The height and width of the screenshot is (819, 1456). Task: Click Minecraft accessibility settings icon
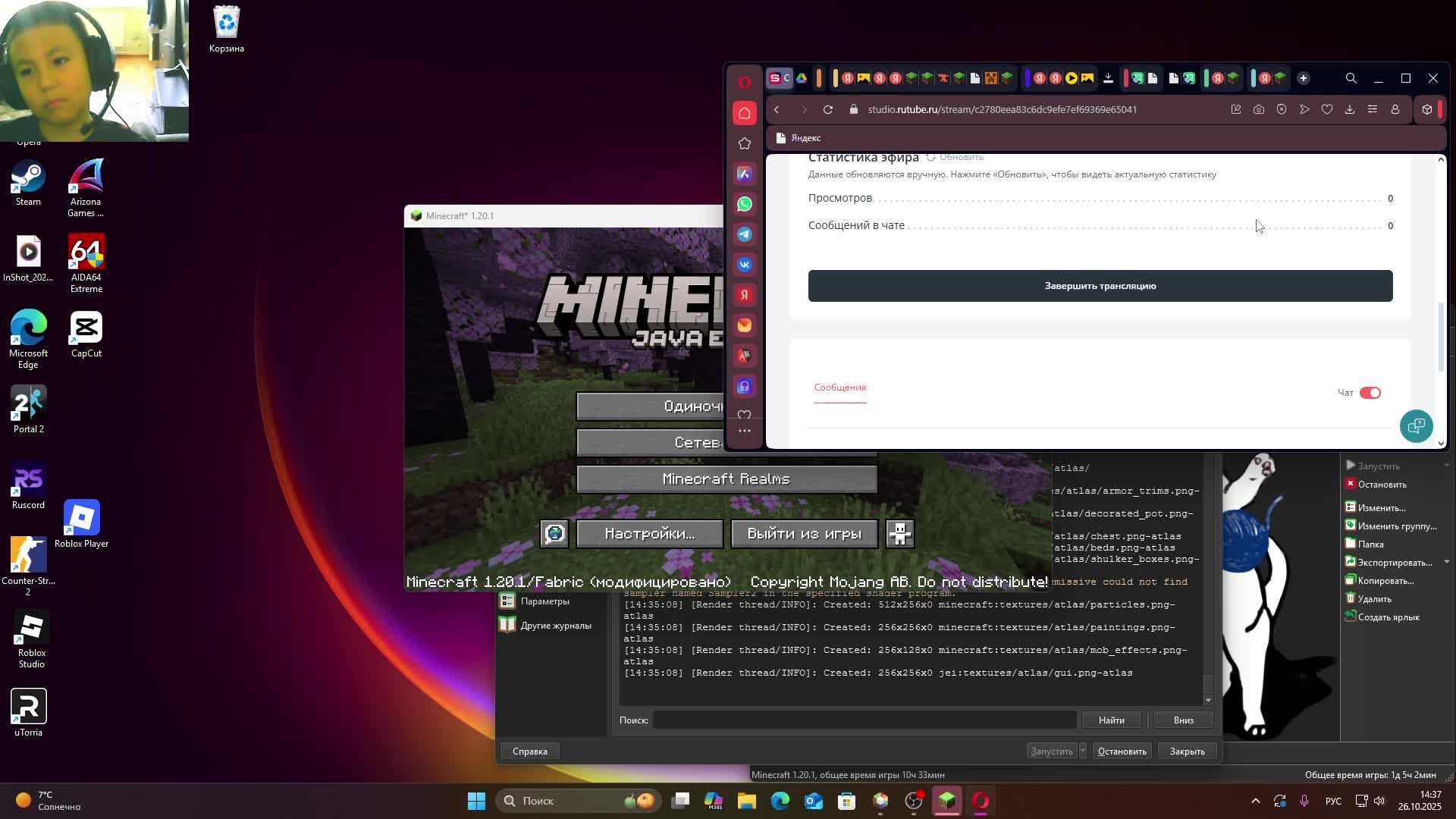tap(900, 534)
